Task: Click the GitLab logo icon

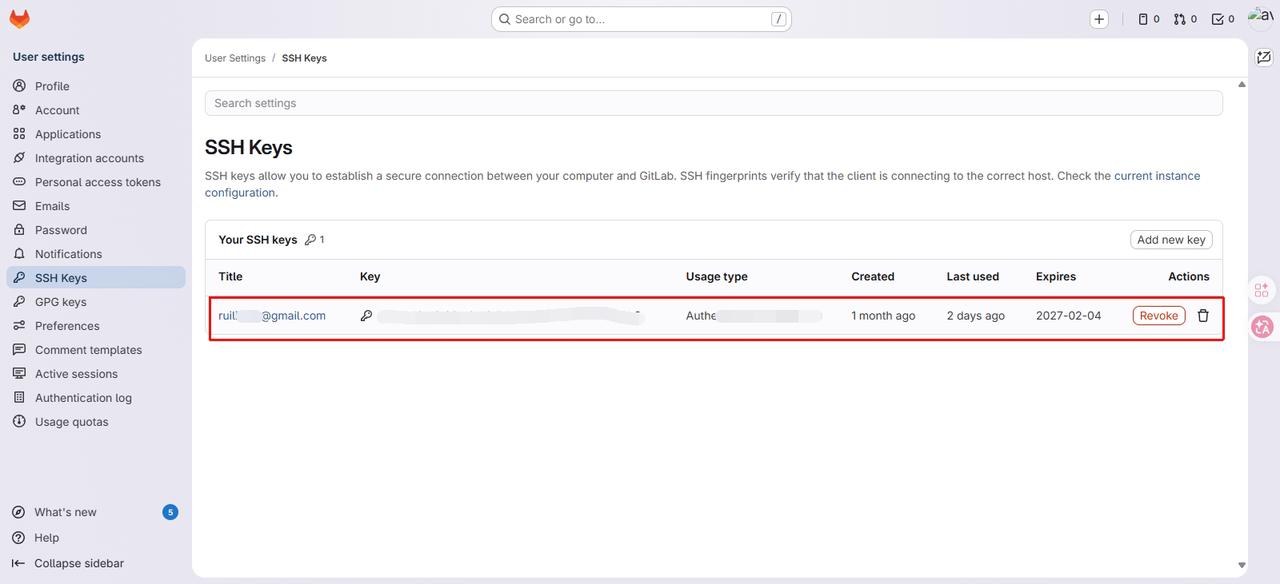Action: (x=19, y=19)
